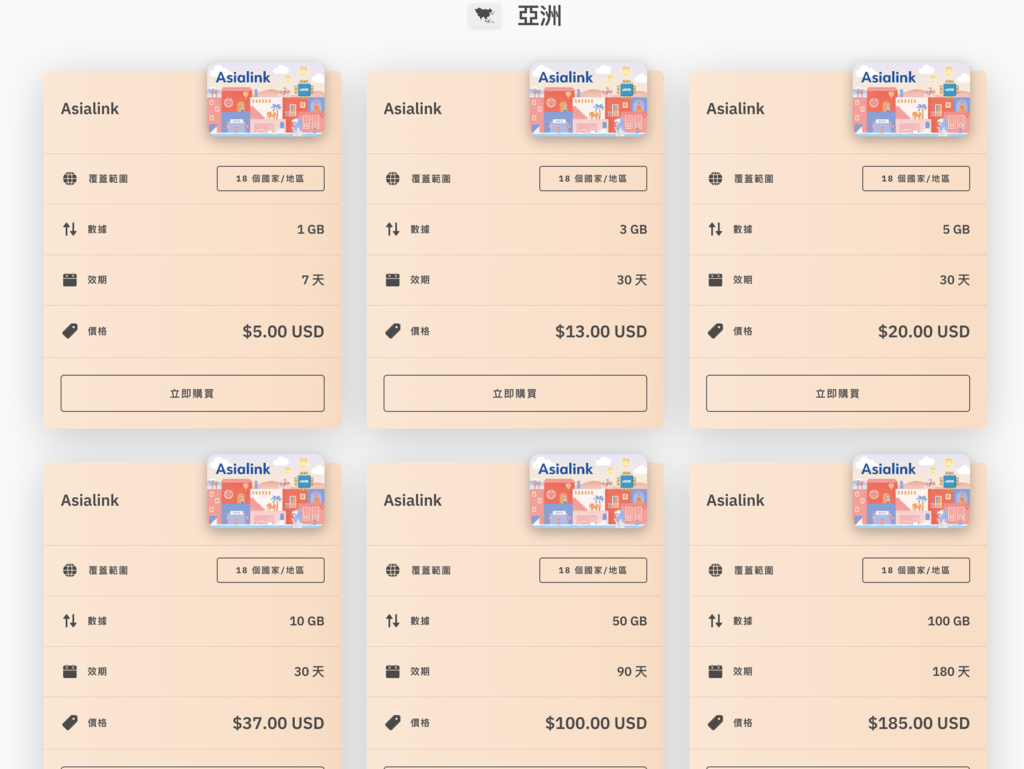1024x769 pixels.
Task: Click the price tag icon beside $185.00 USD
Action: (x=715, y=723)
